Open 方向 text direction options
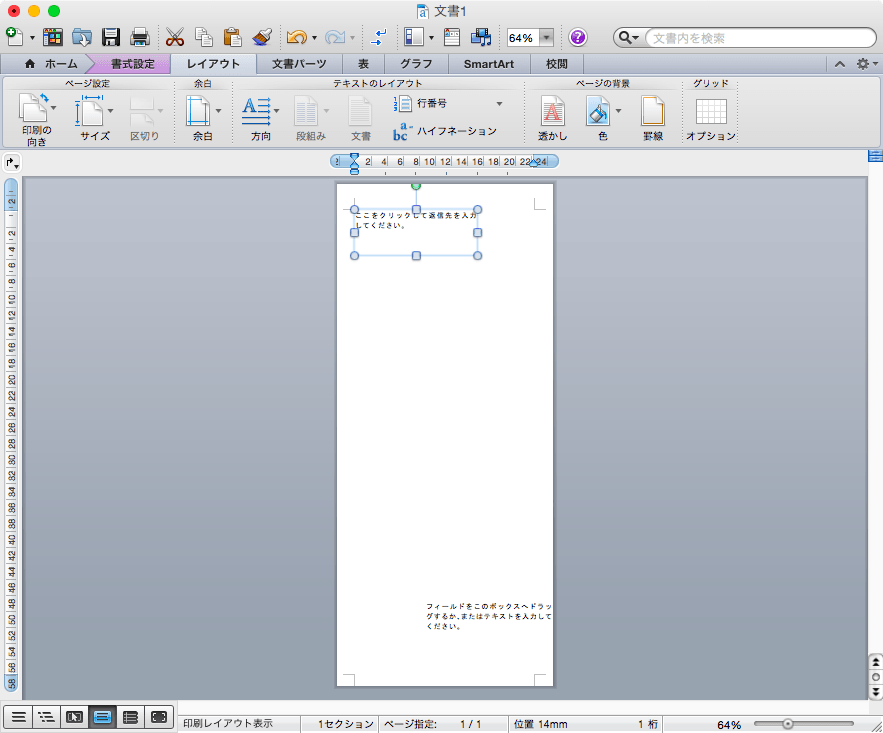This screenshot has width=883, height=733. tap(261, 118)
